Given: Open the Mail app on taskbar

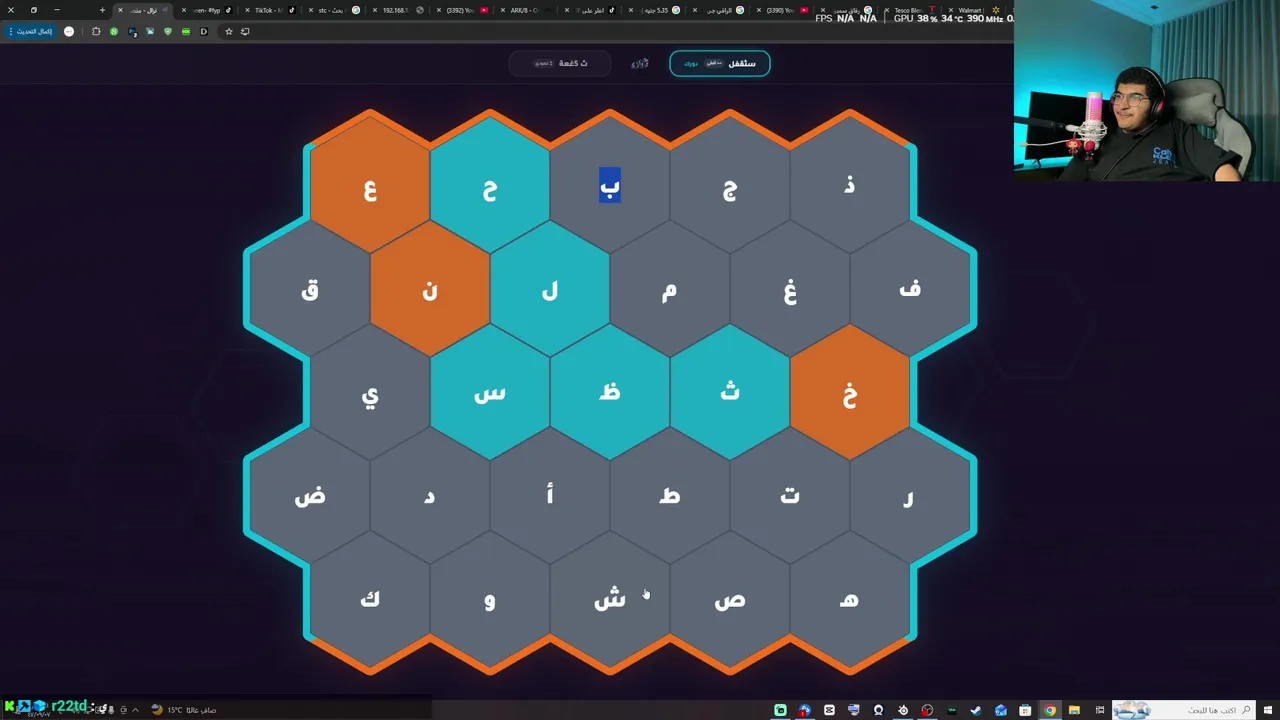Looking at the screenshot, I should pos(1001,710).
